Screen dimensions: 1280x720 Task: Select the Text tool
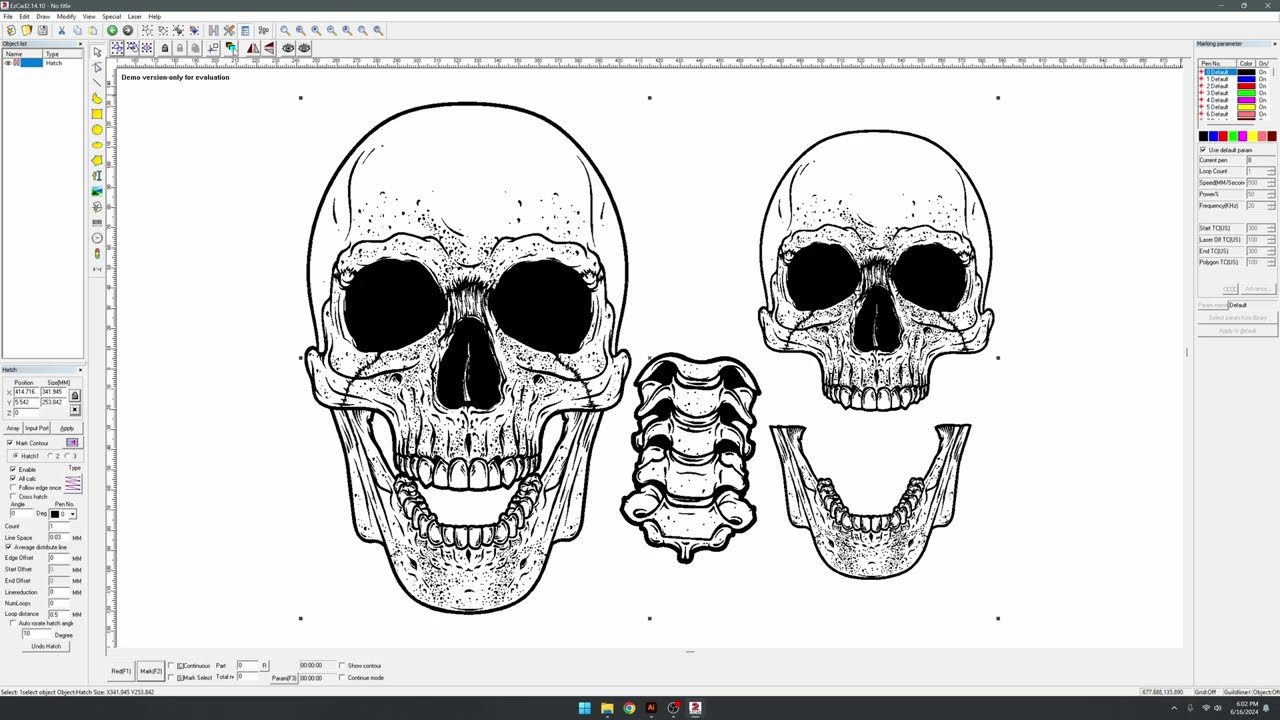click(97, 176)
